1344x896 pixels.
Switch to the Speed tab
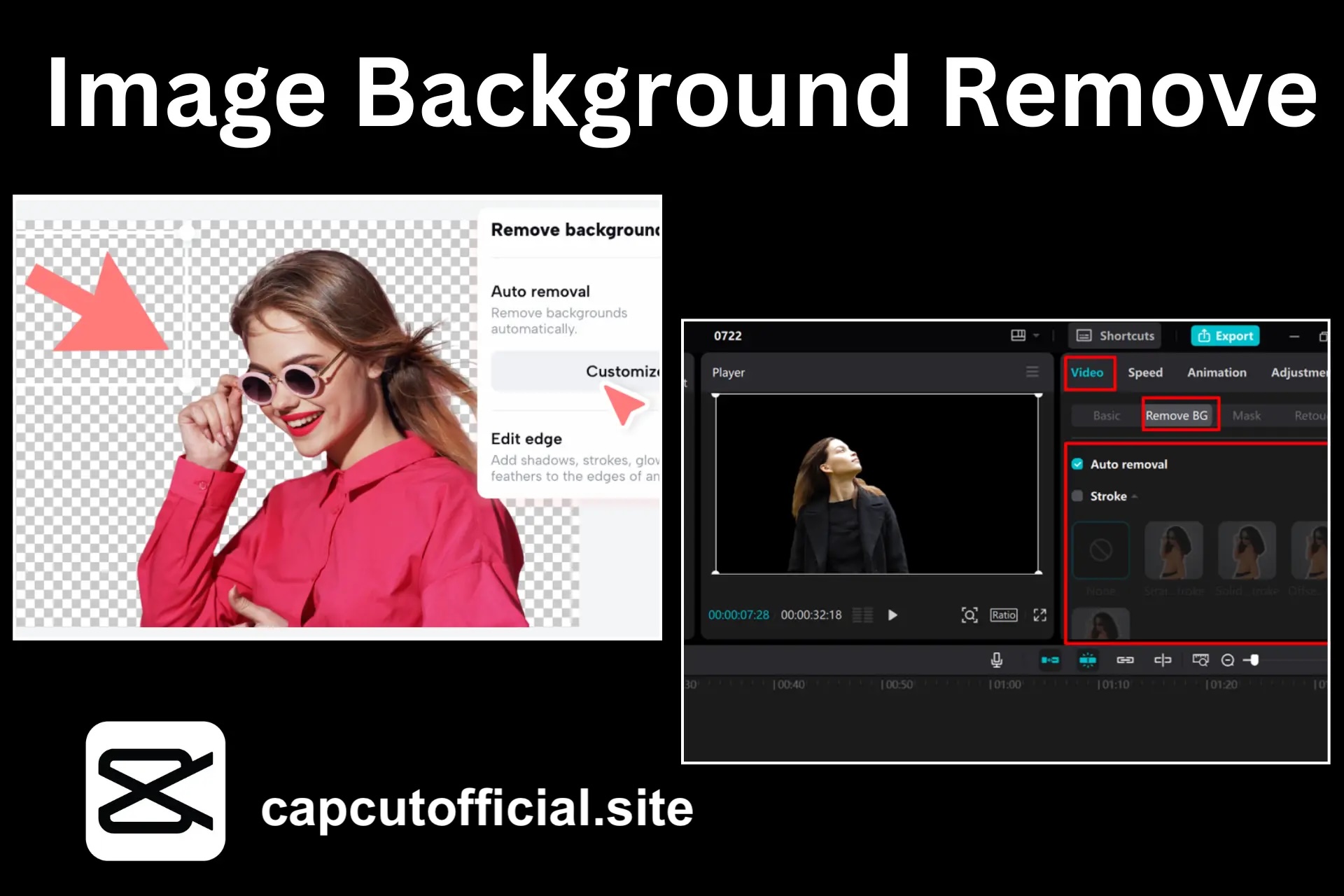(x=1145, y=372)
